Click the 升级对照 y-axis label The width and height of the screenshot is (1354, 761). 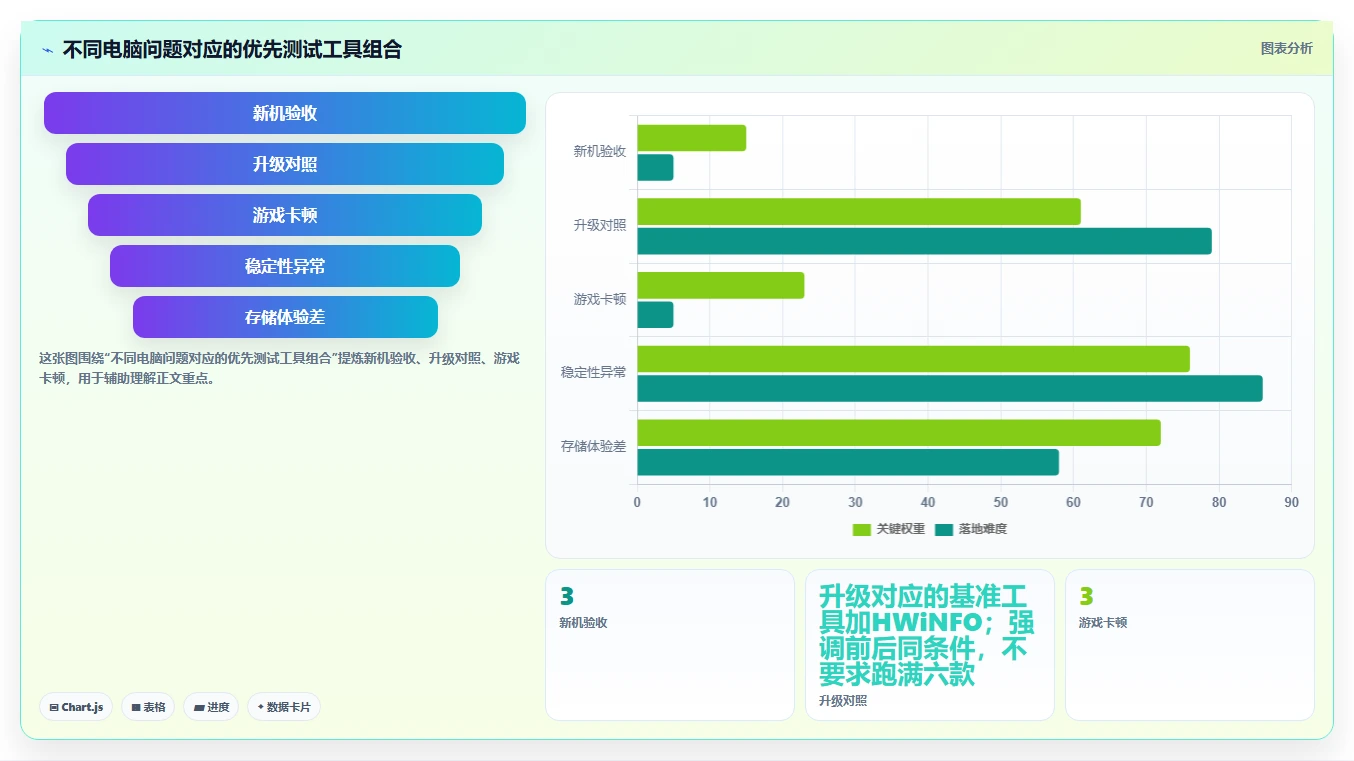click(x=600, y=226)
